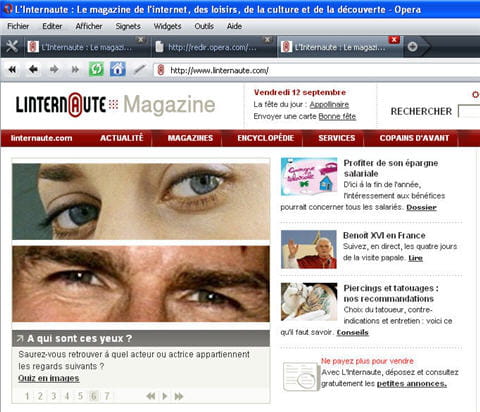Screen dimensions: 480x412
Task: Open the Appolinaire link
Action: coord(329,105)
